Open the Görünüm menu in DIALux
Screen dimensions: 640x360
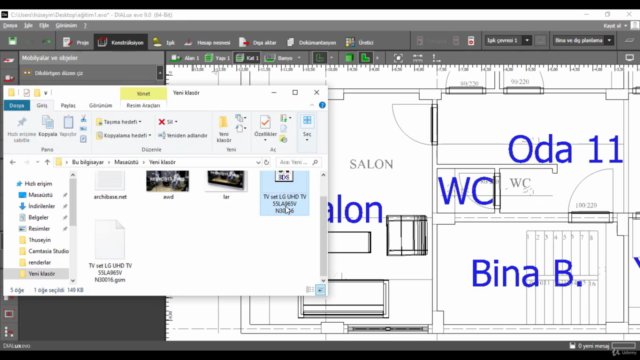(x=66, y=25)
